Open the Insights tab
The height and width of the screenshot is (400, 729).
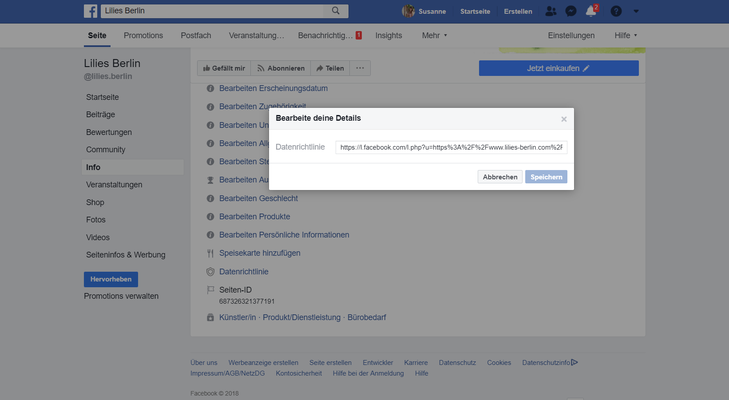(x=389, y=35)
